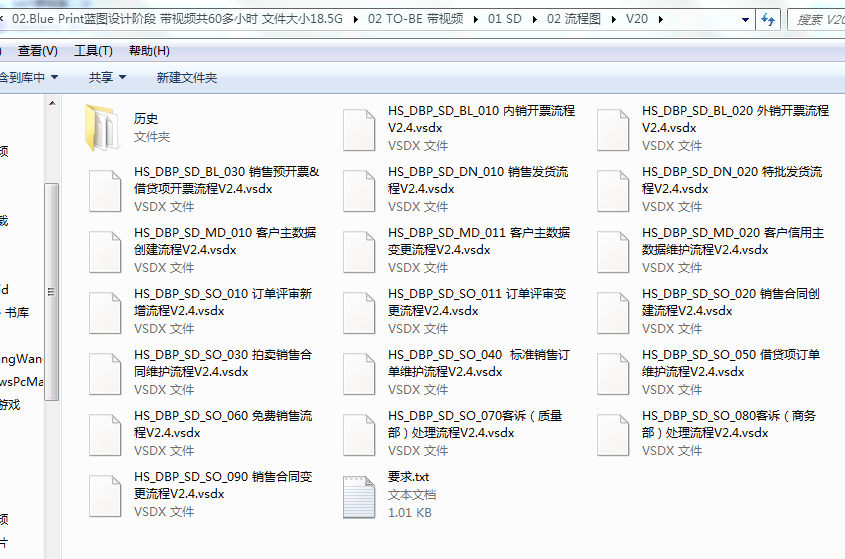
Task: Expand the 共享 dropdown in toolbar
Action: (x=107, y=77)
